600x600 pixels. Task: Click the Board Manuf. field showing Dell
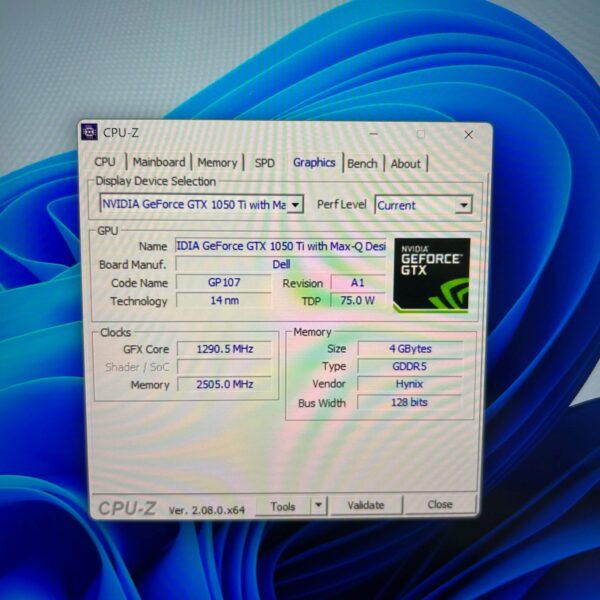point(280,264)
